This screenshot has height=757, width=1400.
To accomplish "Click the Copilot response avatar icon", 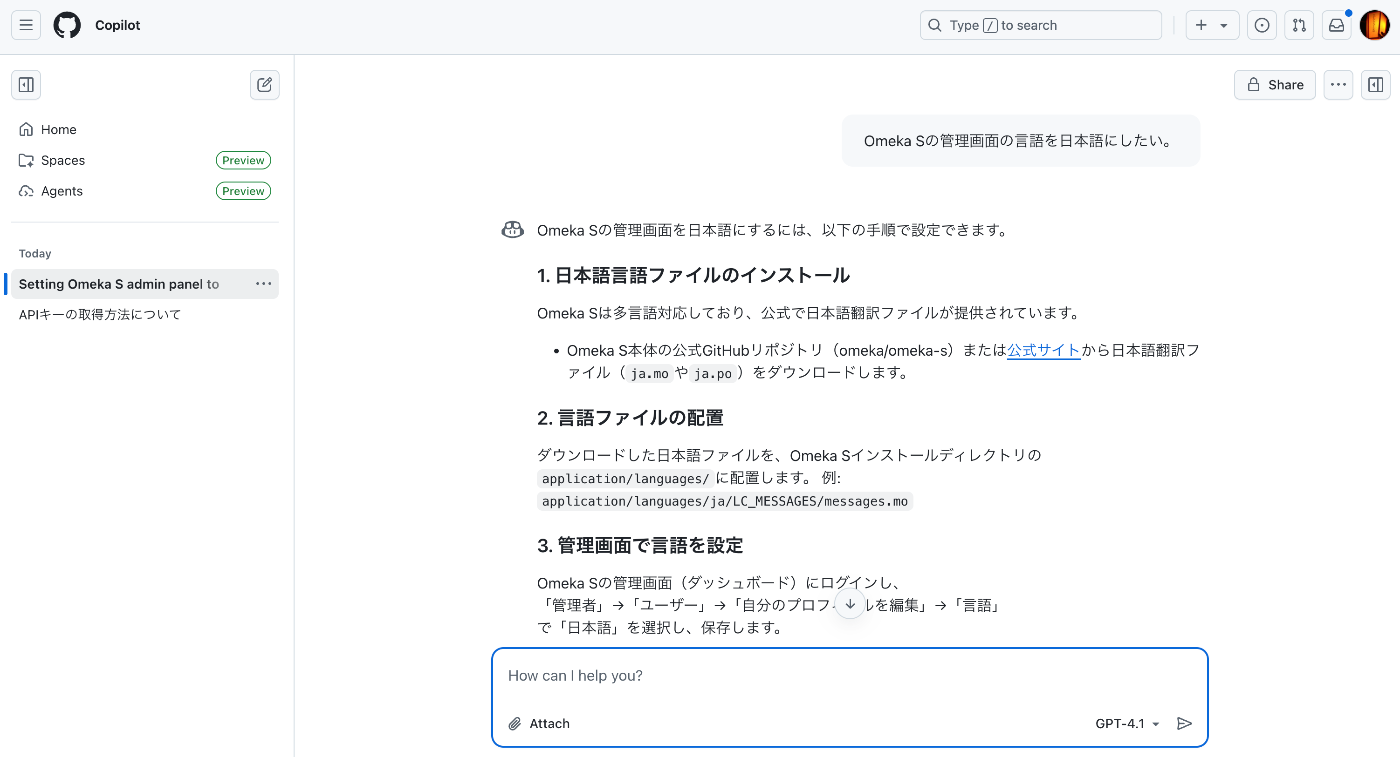I will click(513, 230).
